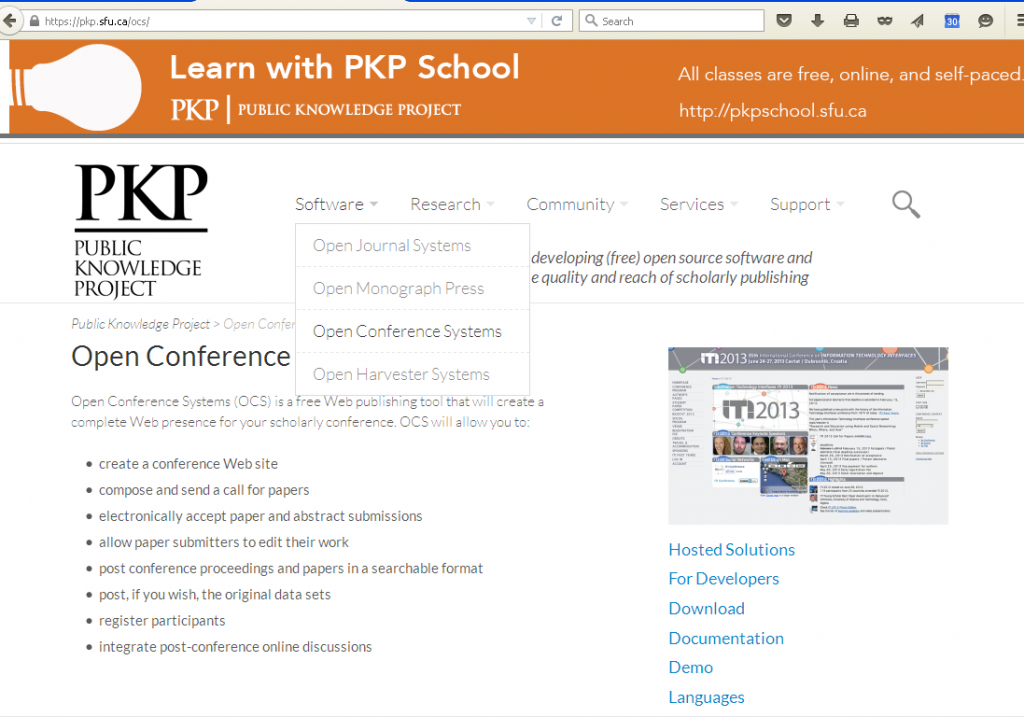Click the private browsing mask icon
This screenshot has width=1024, height=717.
pyautogui.click(x=884, y=20)
